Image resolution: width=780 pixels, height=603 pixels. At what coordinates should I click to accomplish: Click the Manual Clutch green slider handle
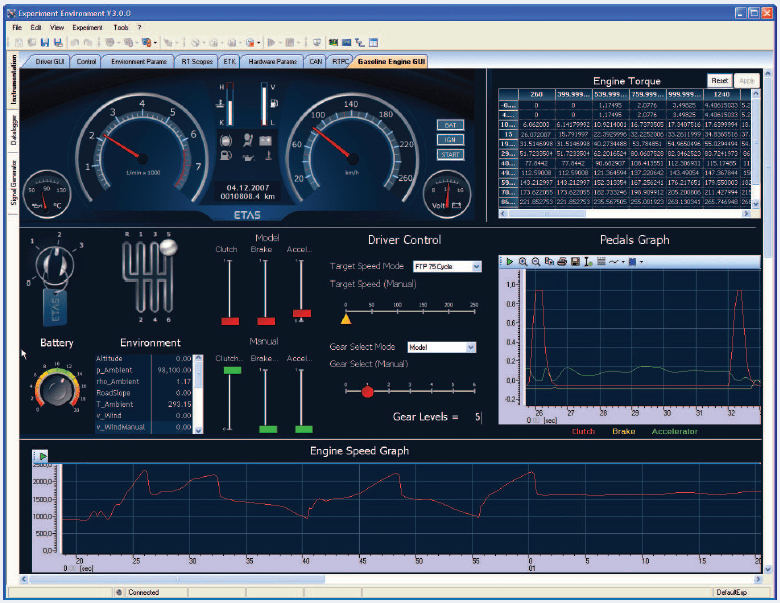tap(232, 370)
